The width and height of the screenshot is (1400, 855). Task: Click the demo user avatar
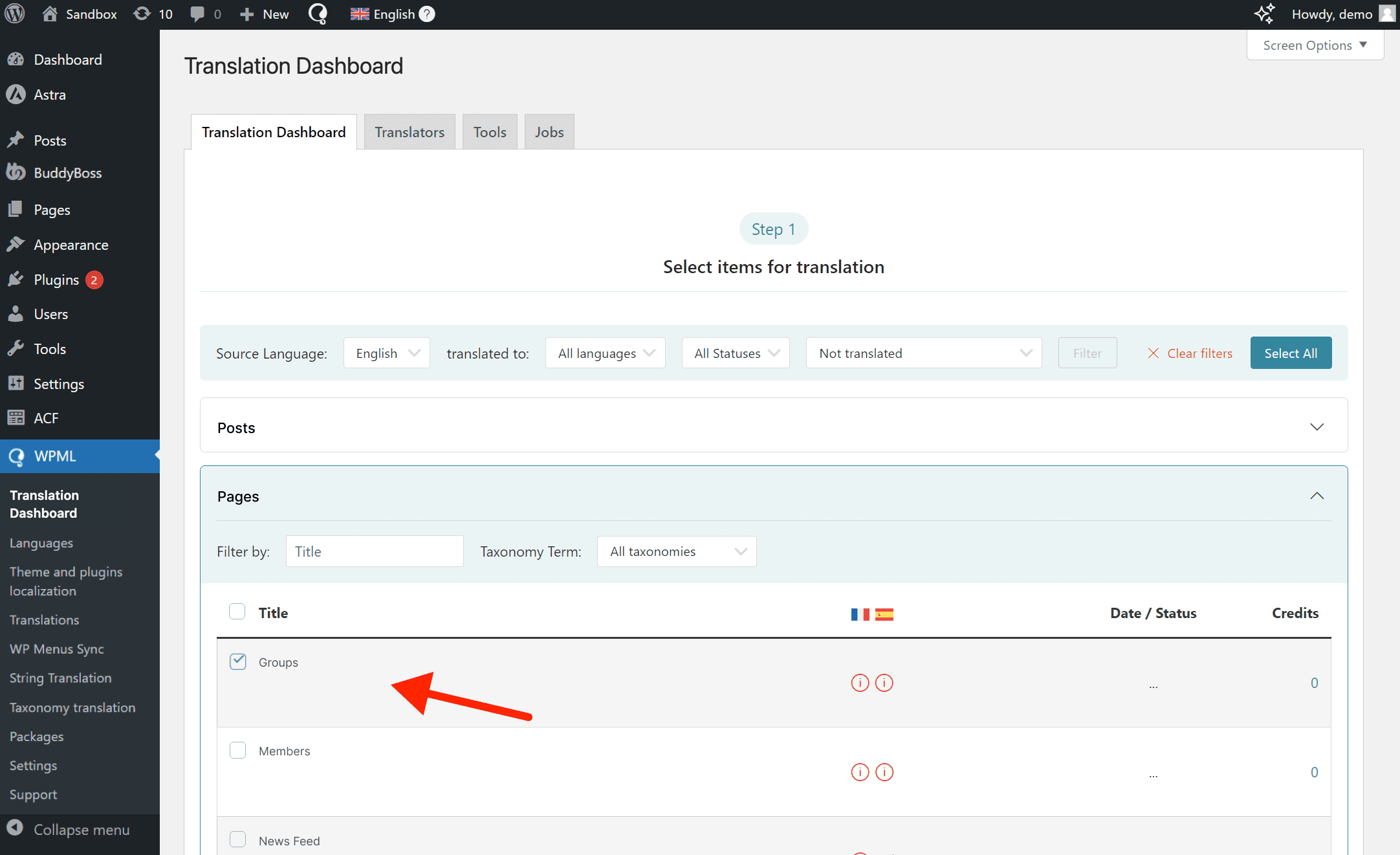[x=1387, y=14]
